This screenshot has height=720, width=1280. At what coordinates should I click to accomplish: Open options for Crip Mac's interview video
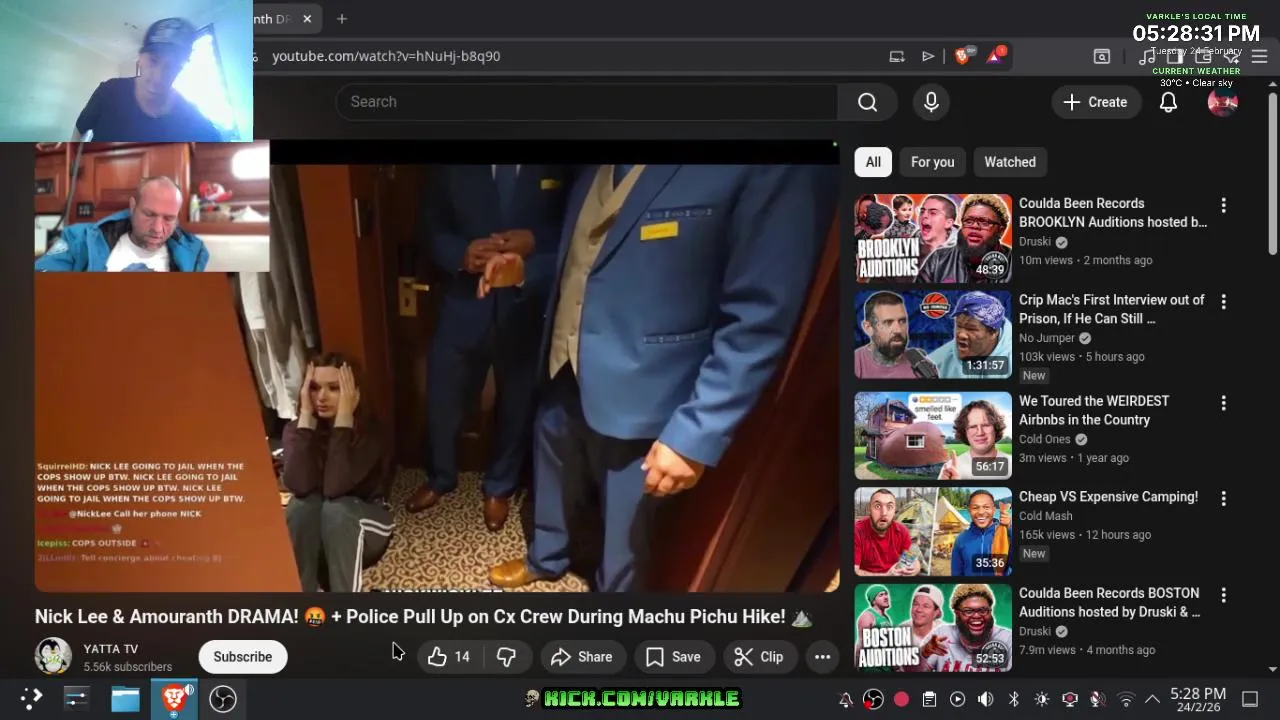pyautogui.click(x=1223, y=301)
